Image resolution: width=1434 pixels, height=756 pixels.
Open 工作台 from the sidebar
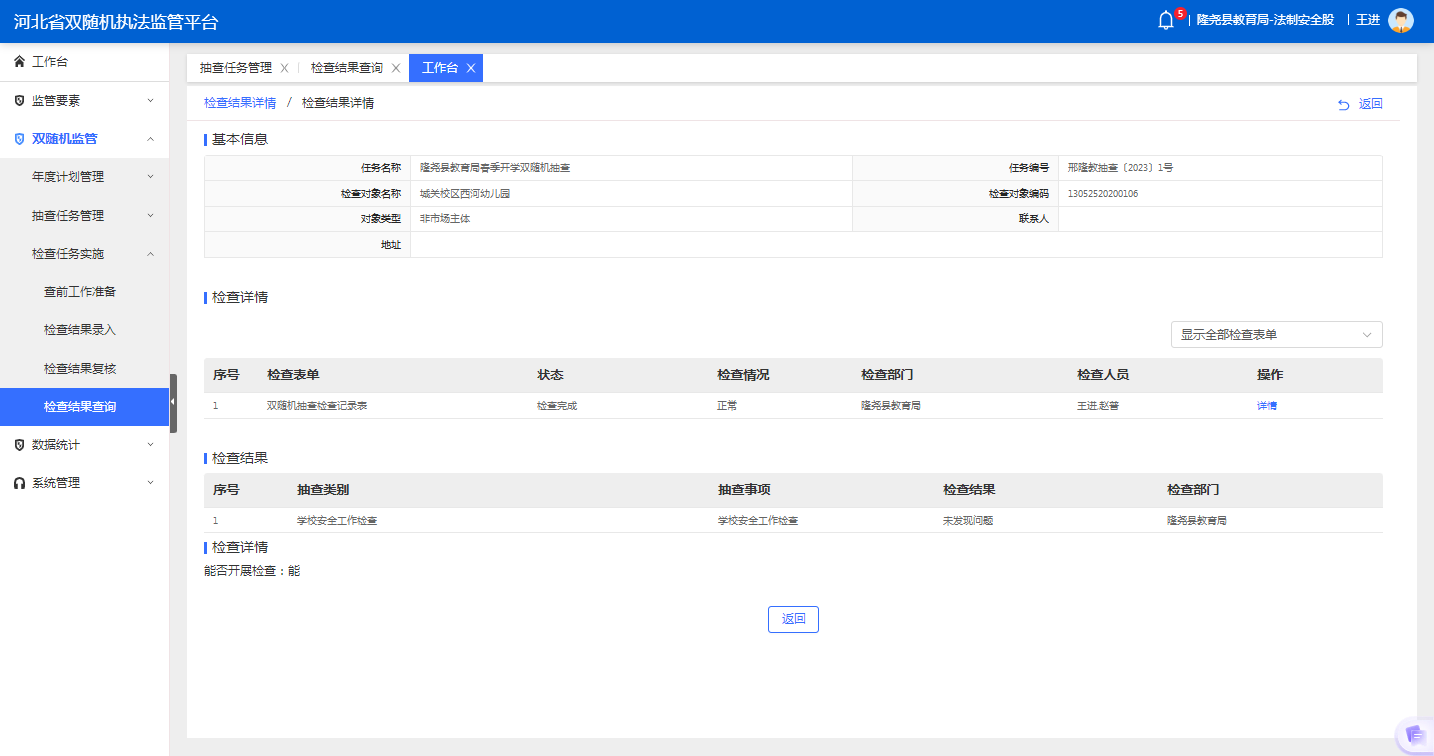tap(50, 62)
